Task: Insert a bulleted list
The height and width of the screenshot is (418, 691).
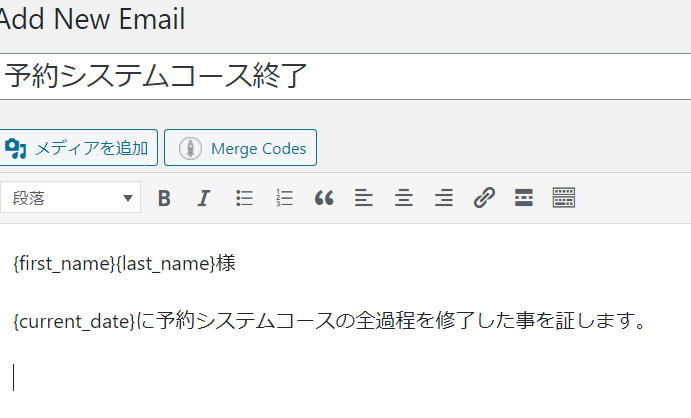Action: 244,198
